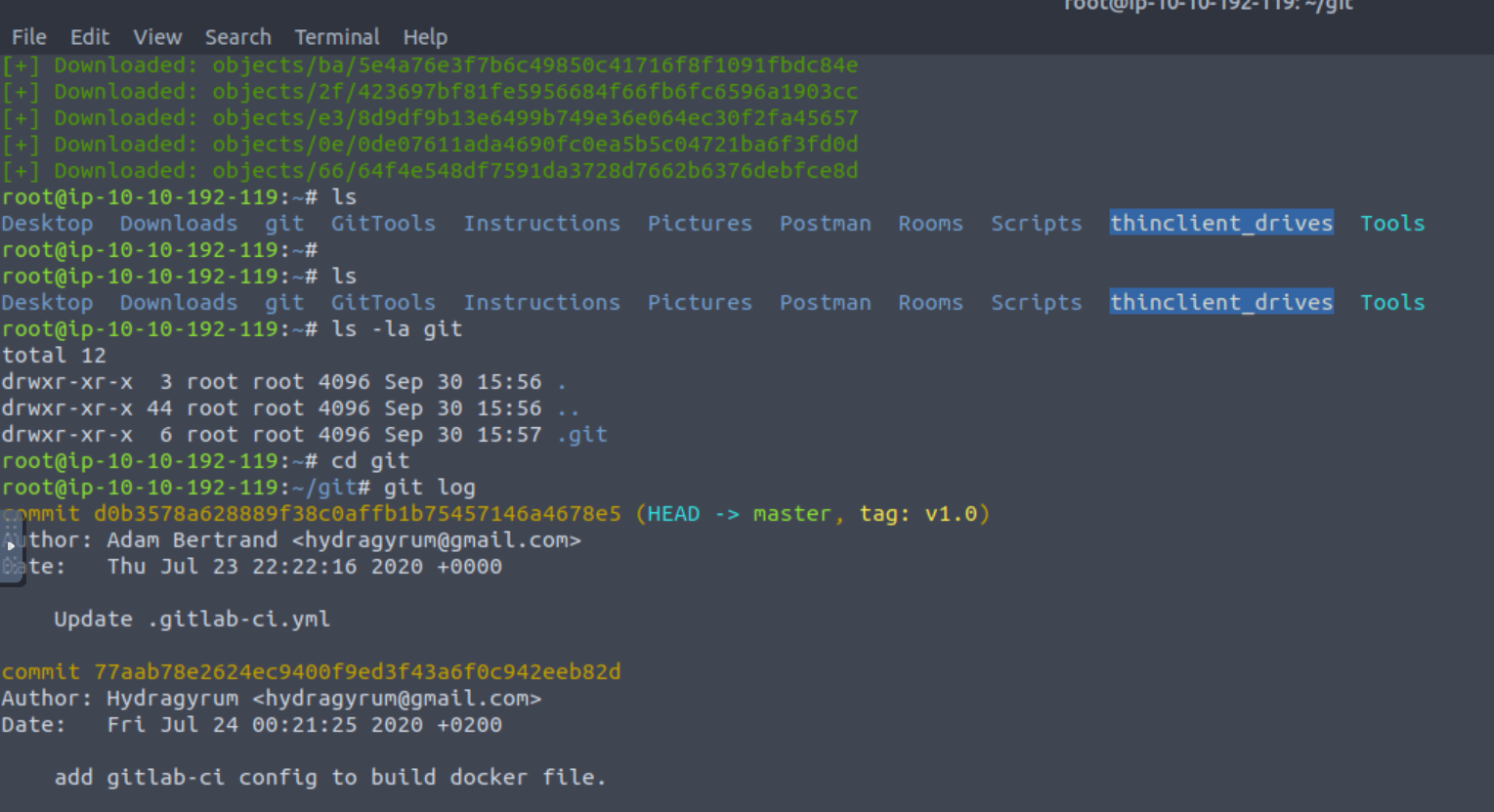Click the HEAD -> master reference
The width and height of the screenshot is (1494, 812).
pos(739,514)
